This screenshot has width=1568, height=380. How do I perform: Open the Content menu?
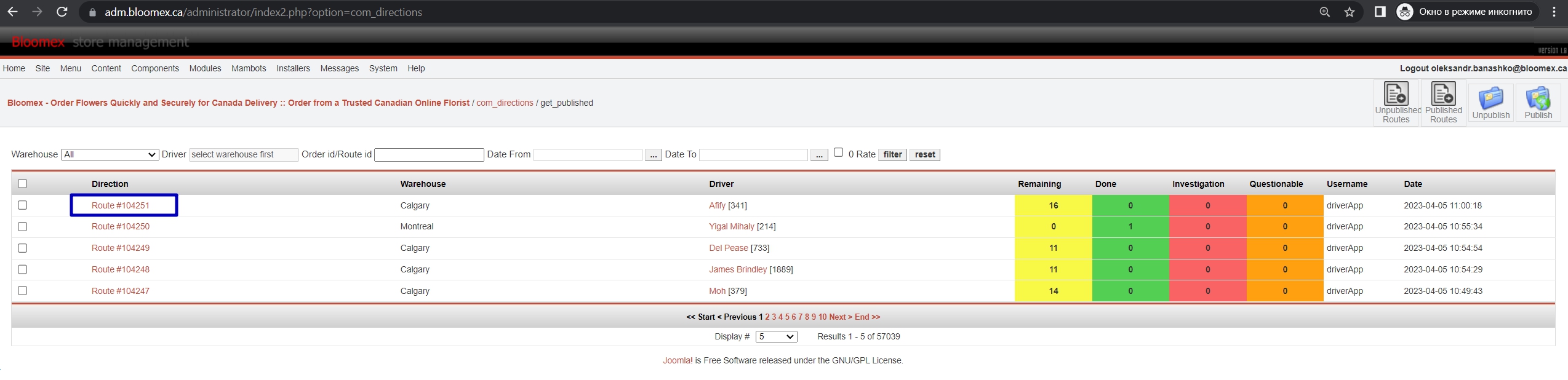pyautogui.click(x=106, y=68)
